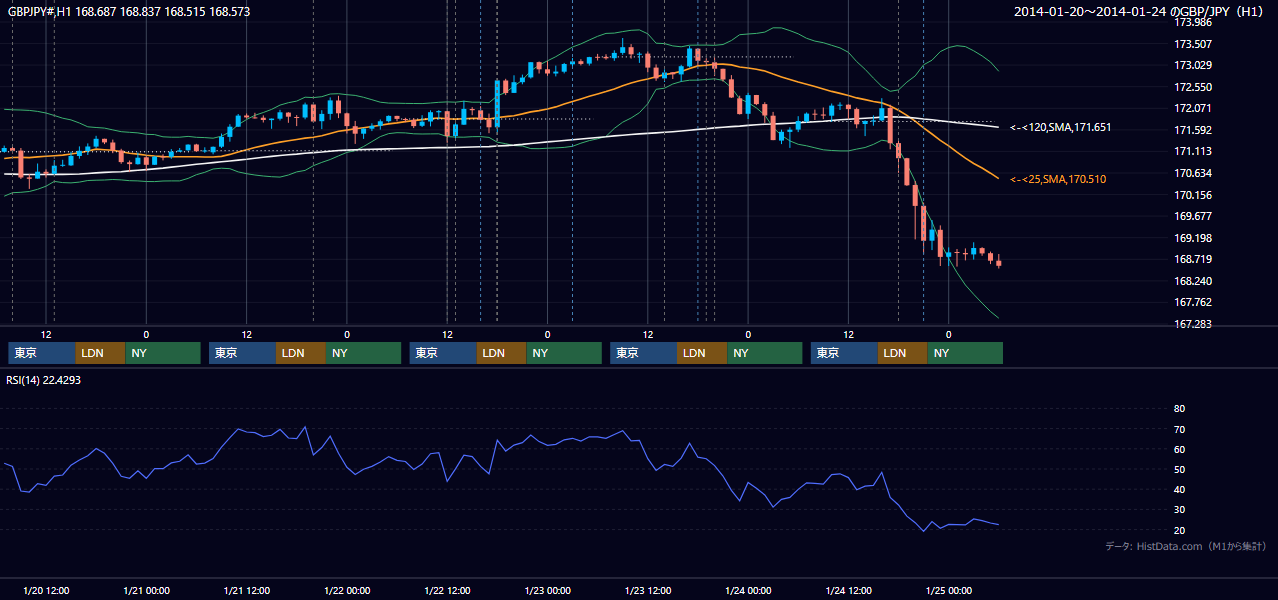Select the 1/22 00:00 date label
The image size is (1278, 600).
click(x=346, y=590)
